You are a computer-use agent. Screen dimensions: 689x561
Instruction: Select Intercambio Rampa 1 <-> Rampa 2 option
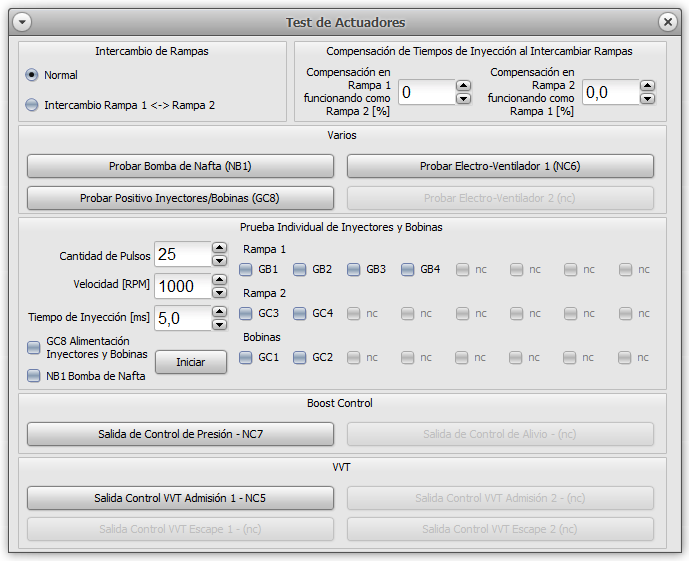click(33, 104)
